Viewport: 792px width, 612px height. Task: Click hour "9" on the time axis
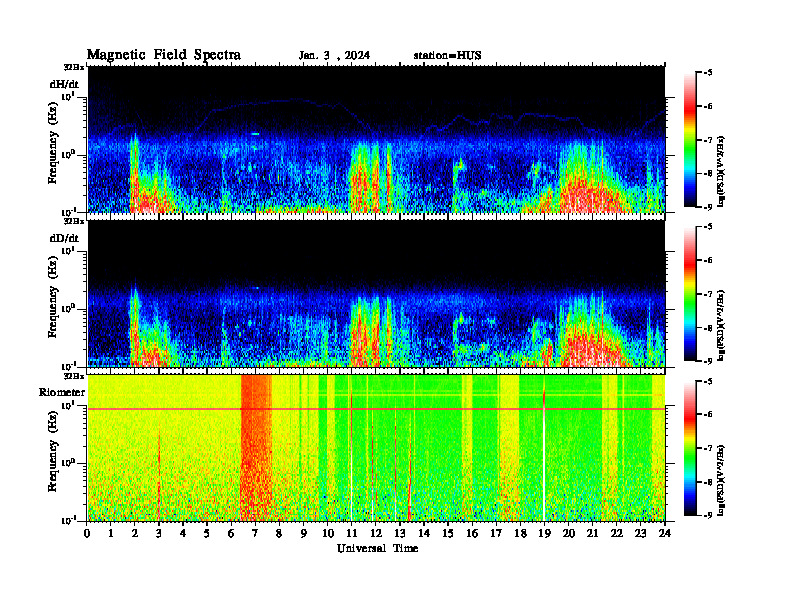click(x=304, y=533)
